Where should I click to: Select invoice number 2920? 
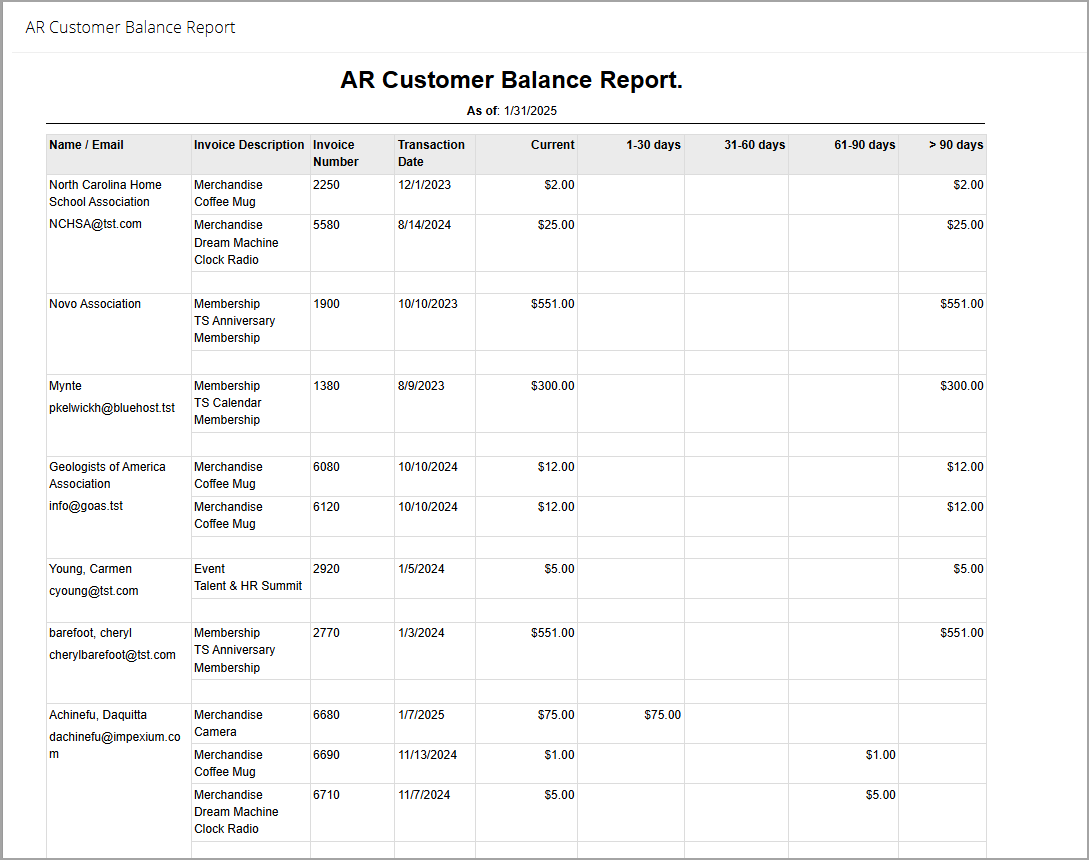[x=326, y=568]
